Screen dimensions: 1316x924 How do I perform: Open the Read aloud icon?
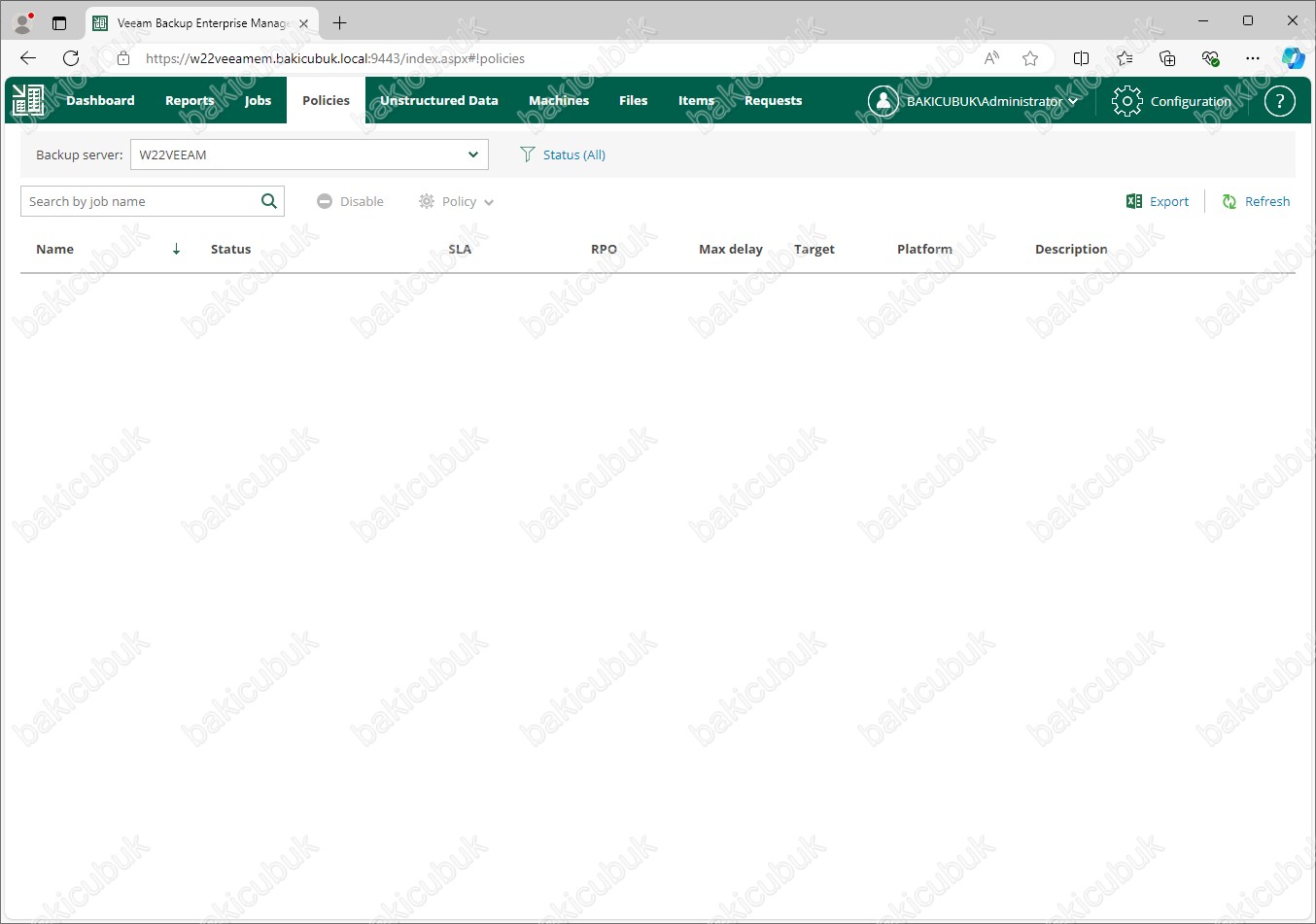[991, 58]
